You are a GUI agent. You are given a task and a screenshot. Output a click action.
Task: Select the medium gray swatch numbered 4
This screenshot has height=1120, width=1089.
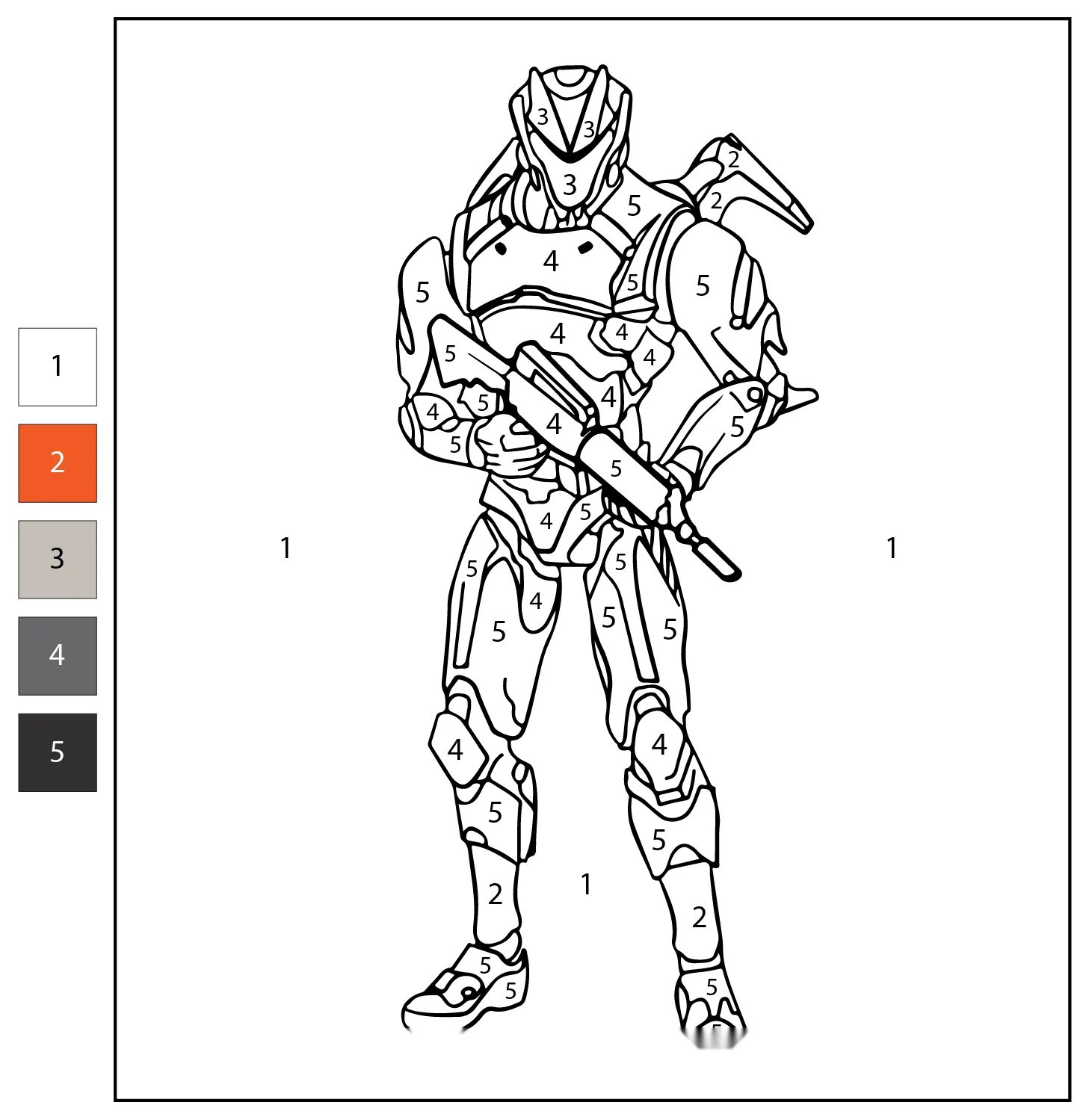58,656
